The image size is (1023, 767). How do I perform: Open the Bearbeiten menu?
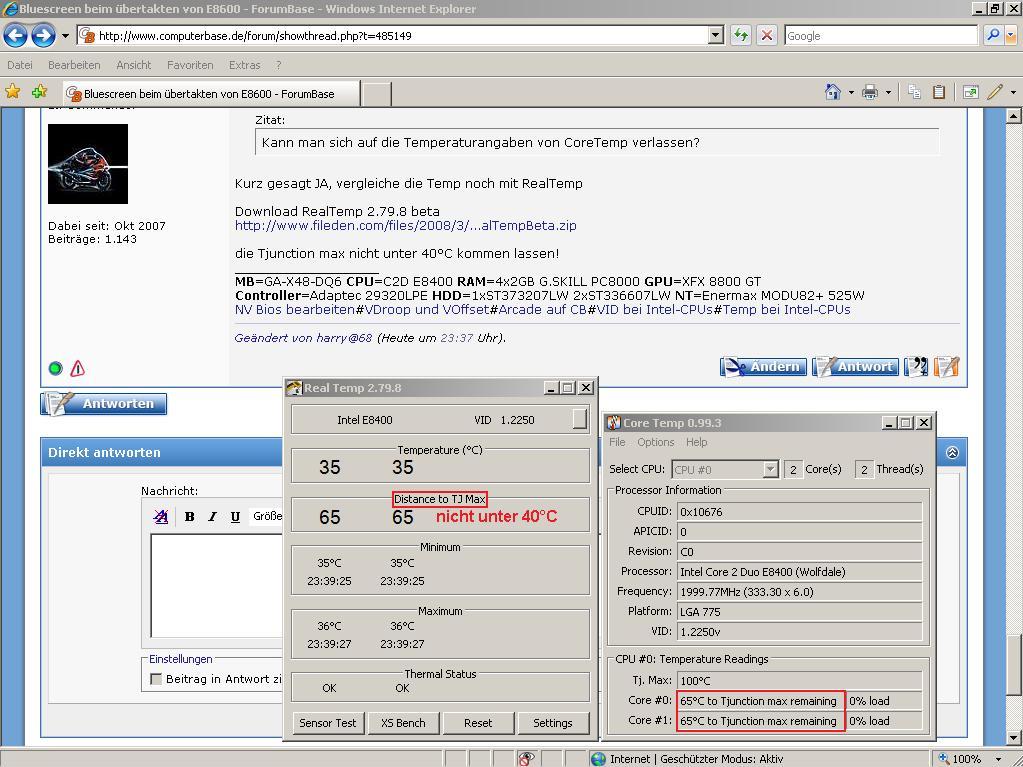pos(74,65)
